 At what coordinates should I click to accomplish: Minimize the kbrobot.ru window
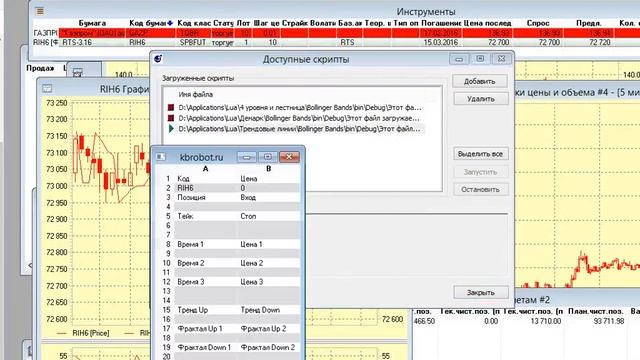247,157
